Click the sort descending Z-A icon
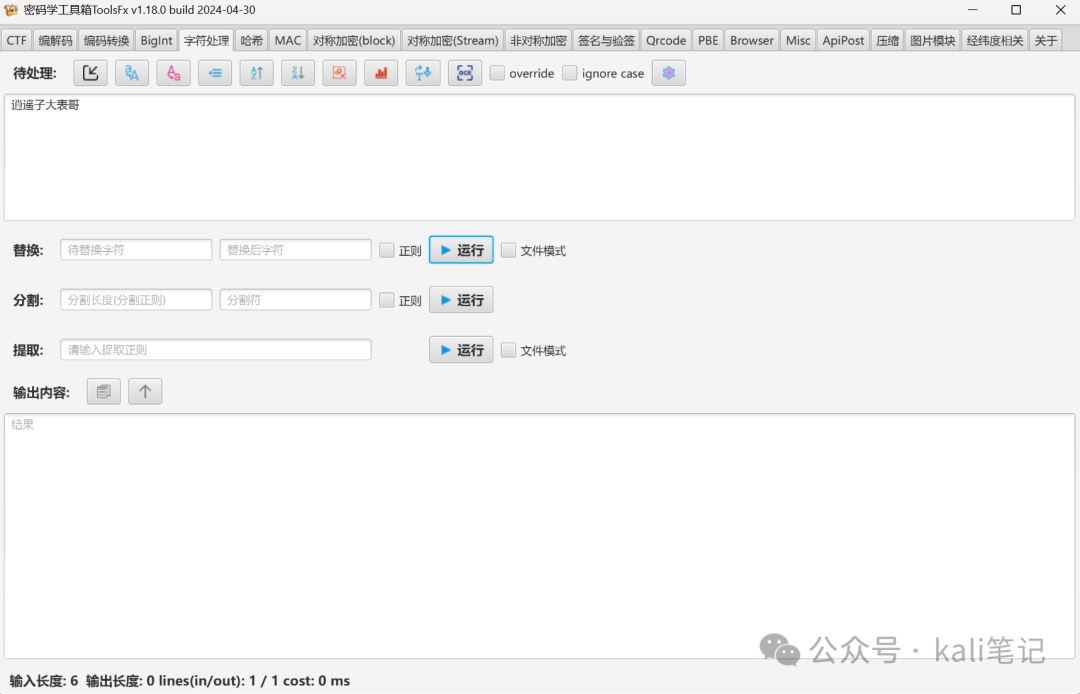This screenshot has height=694, width=1080. (x=298, y=73)
